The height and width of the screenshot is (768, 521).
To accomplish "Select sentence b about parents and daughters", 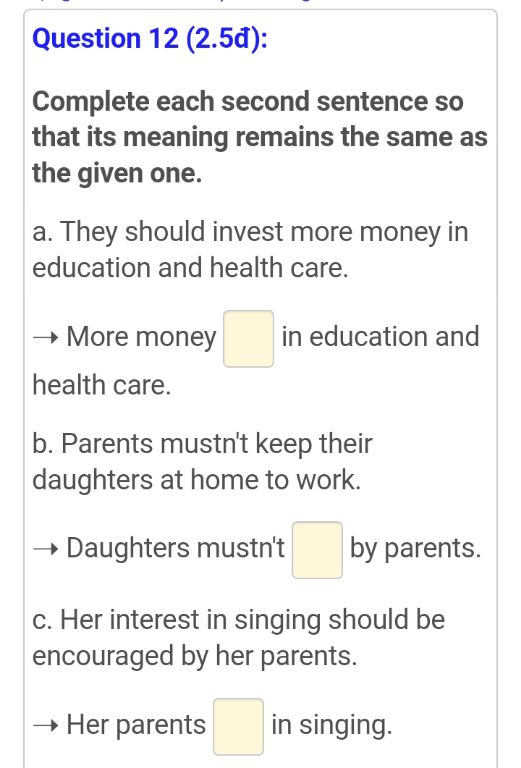I will [x=202, y=461].
